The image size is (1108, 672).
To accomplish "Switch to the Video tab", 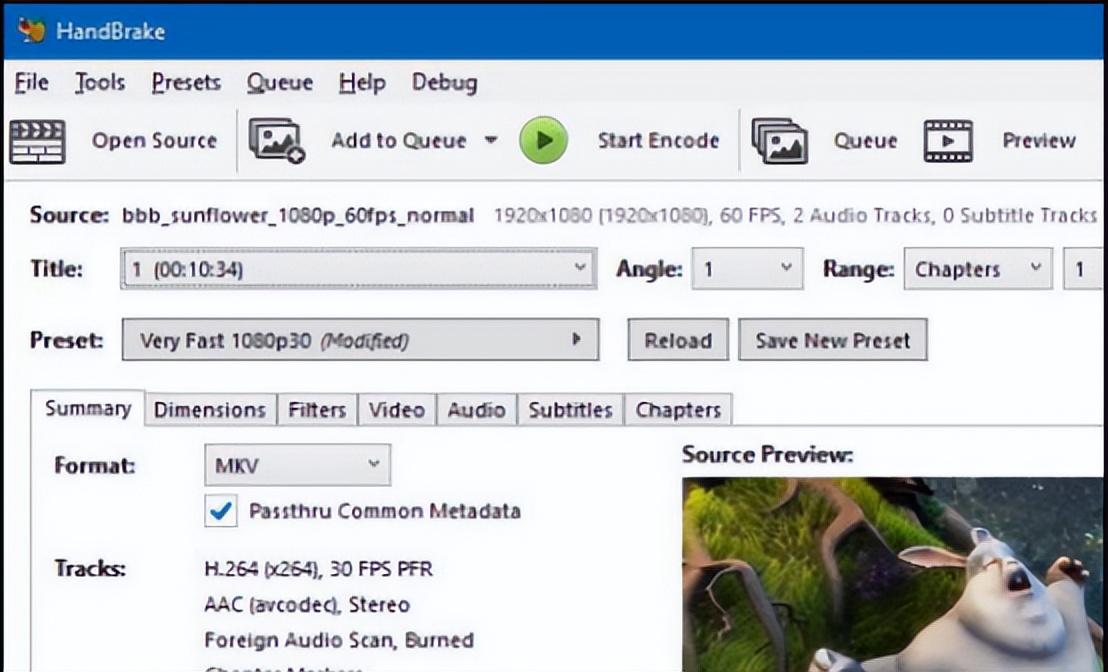I will 396,410.
